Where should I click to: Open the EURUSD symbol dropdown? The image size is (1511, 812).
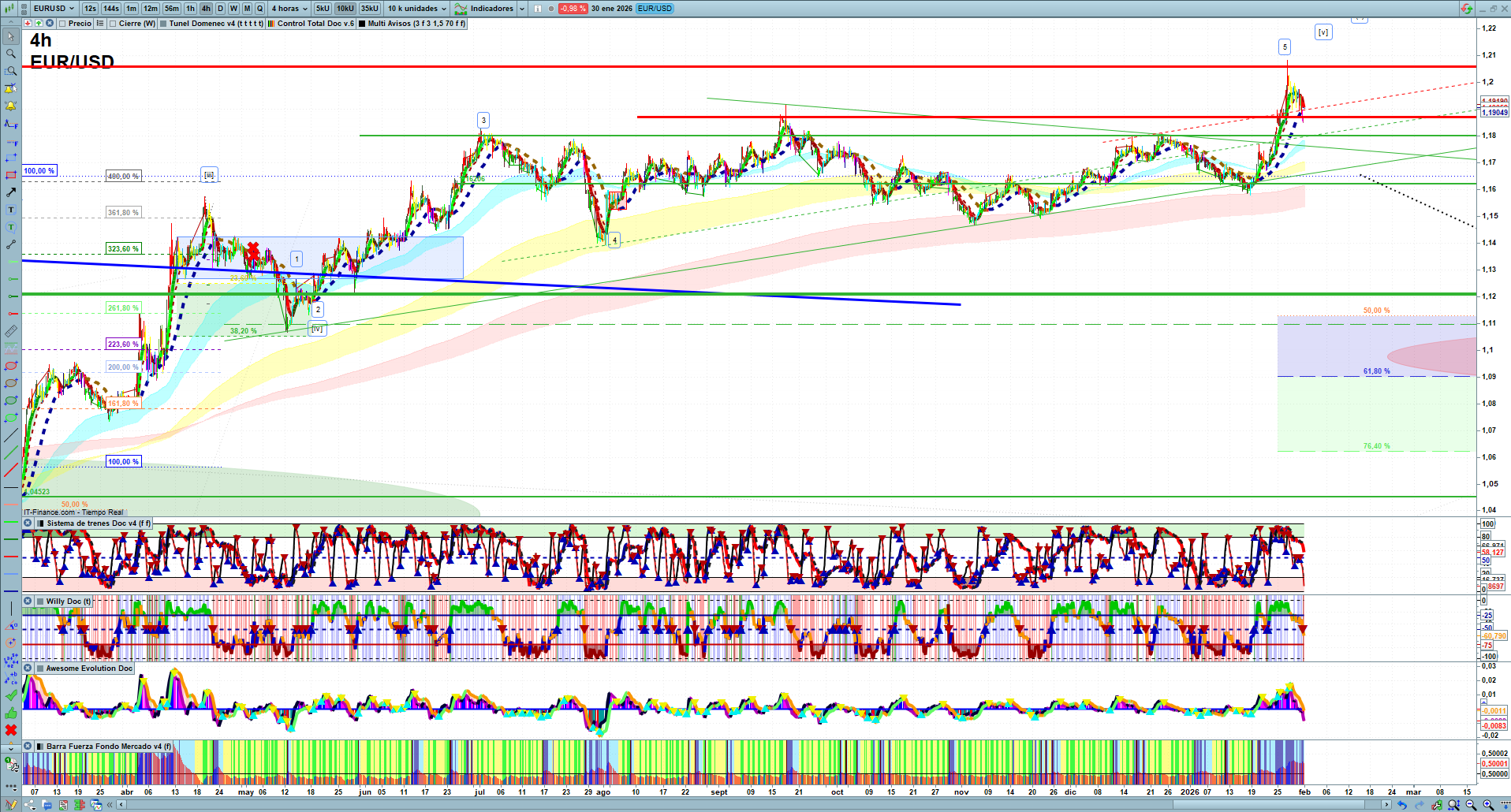[x=53, y=9]
